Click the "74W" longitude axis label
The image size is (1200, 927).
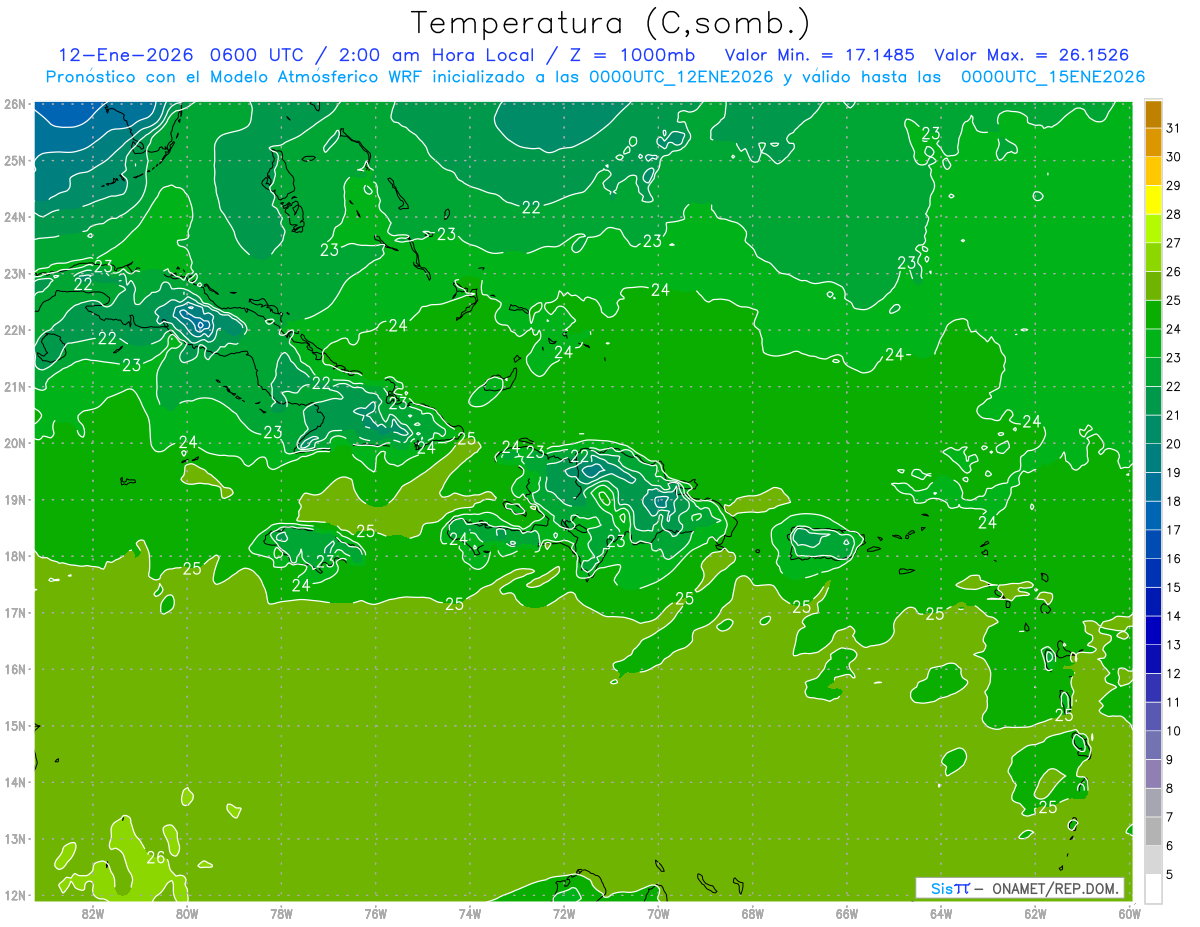(469, 913)
